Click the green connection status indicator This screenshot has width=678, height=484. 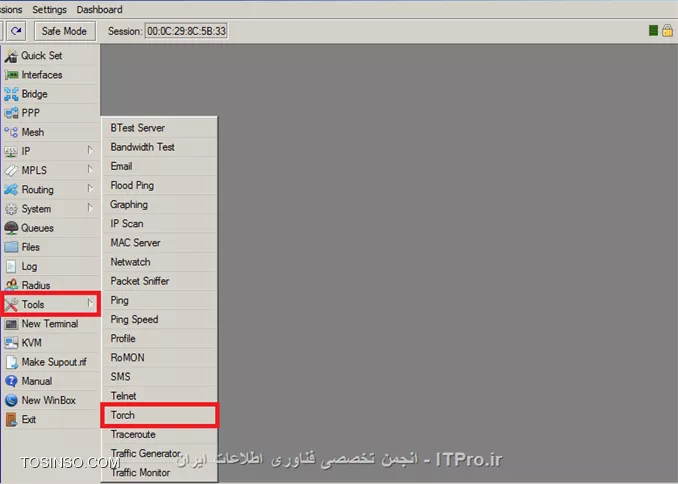tap(653, 30)
